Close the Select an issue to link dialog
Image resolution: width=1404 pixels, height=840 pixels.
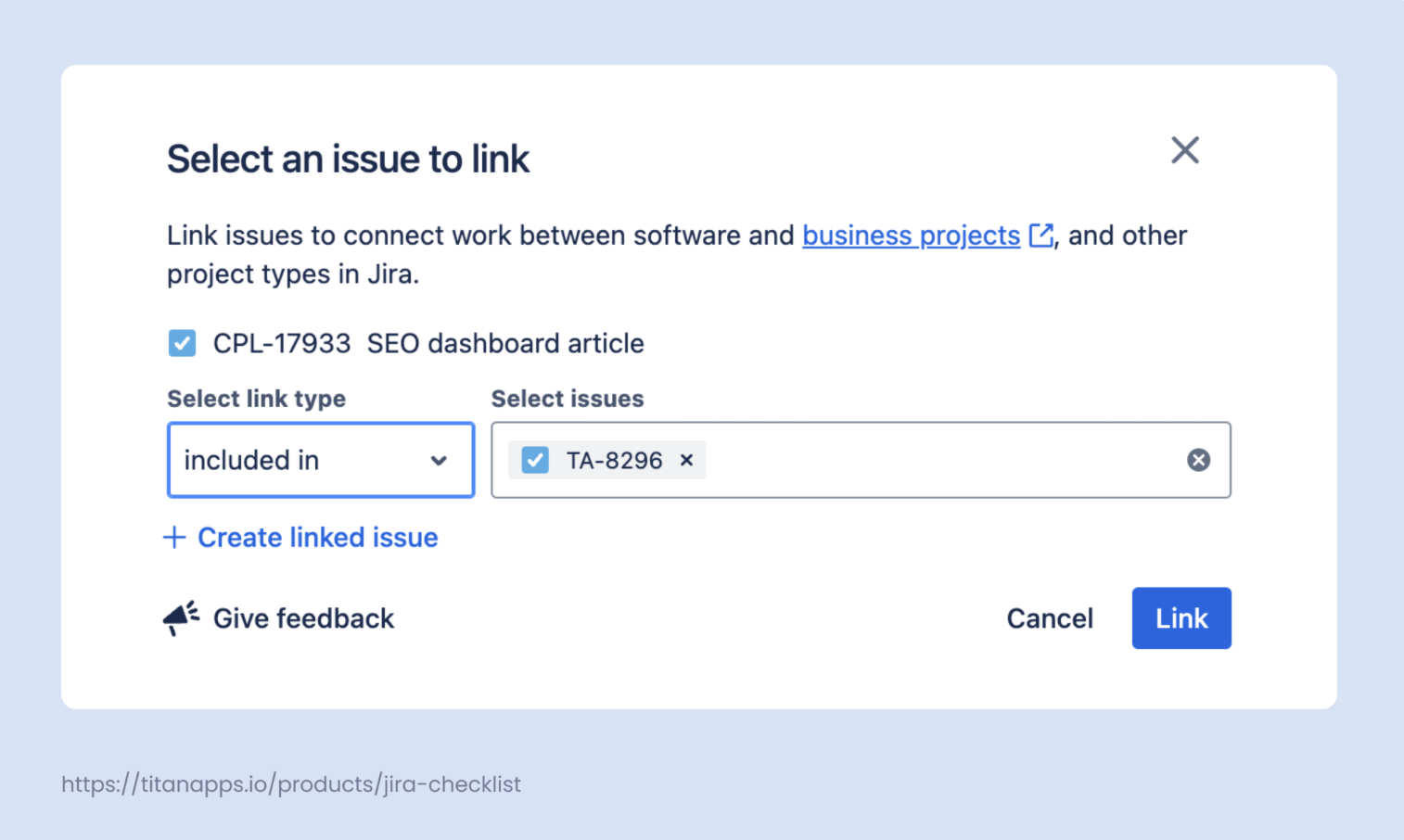(1184, 150)
